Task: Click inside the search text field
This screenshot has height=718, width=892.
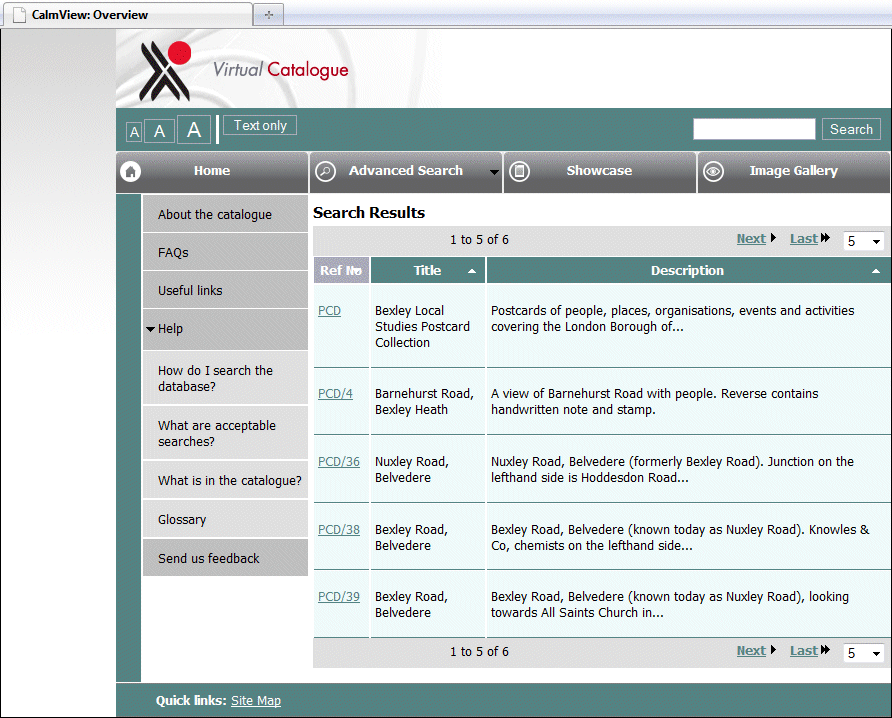Action: pos(753,128)
